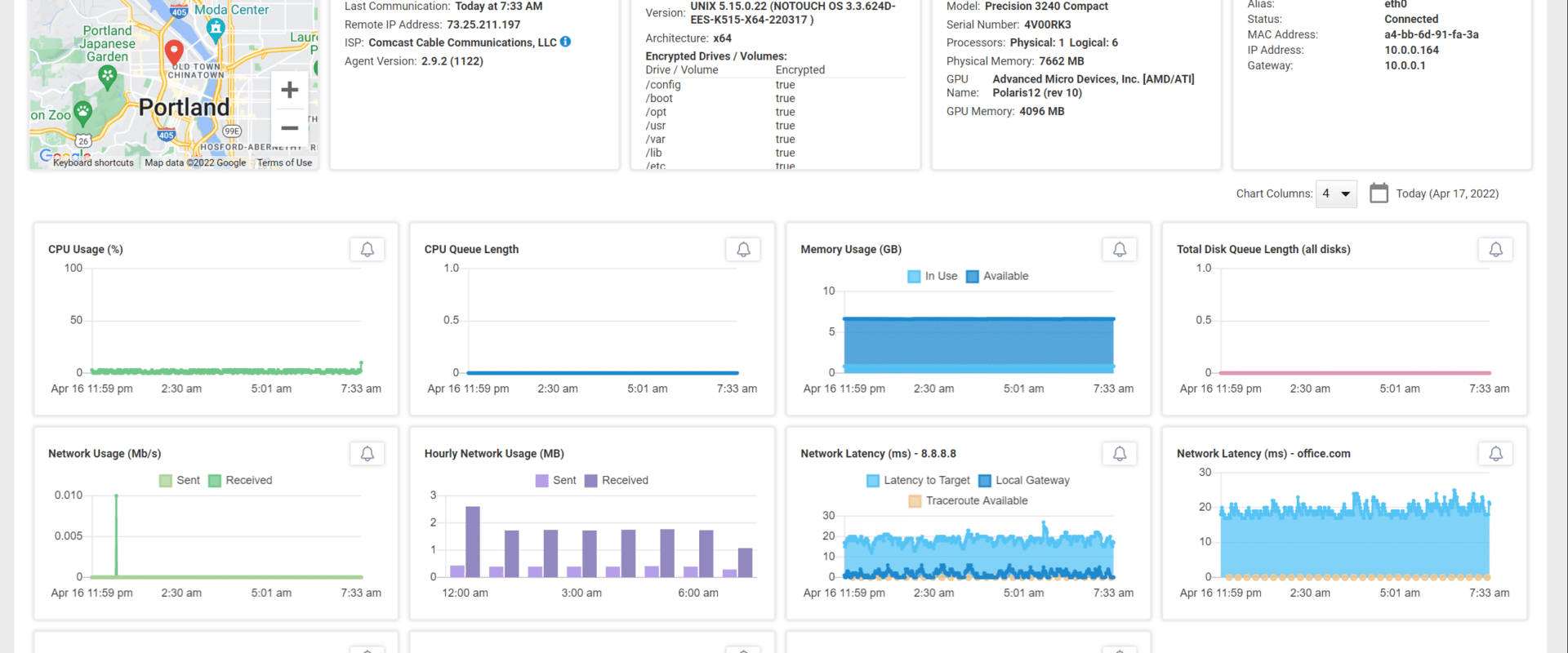
Task: Click the spike in the Network Usage chart
Action: click(x=117, y=535)
